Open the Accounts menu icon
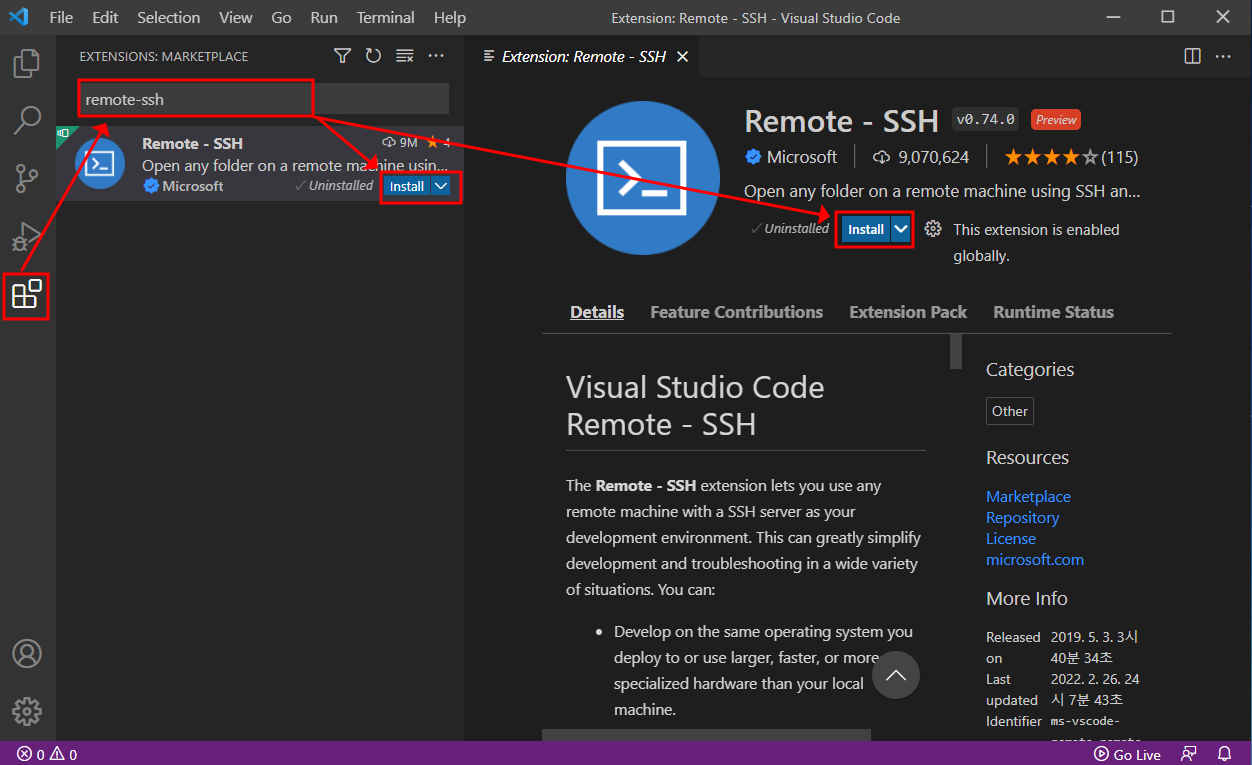The image size is (1252, 765). [x=27, y=654]
